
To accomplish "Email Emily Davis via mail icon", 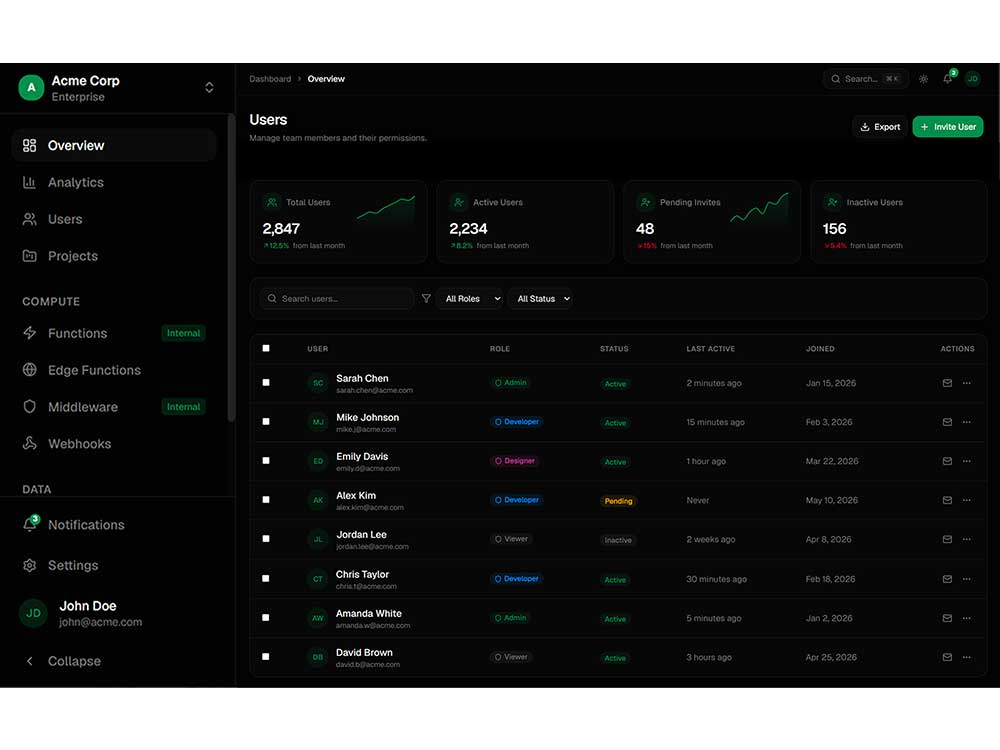I will coord(947,461).
